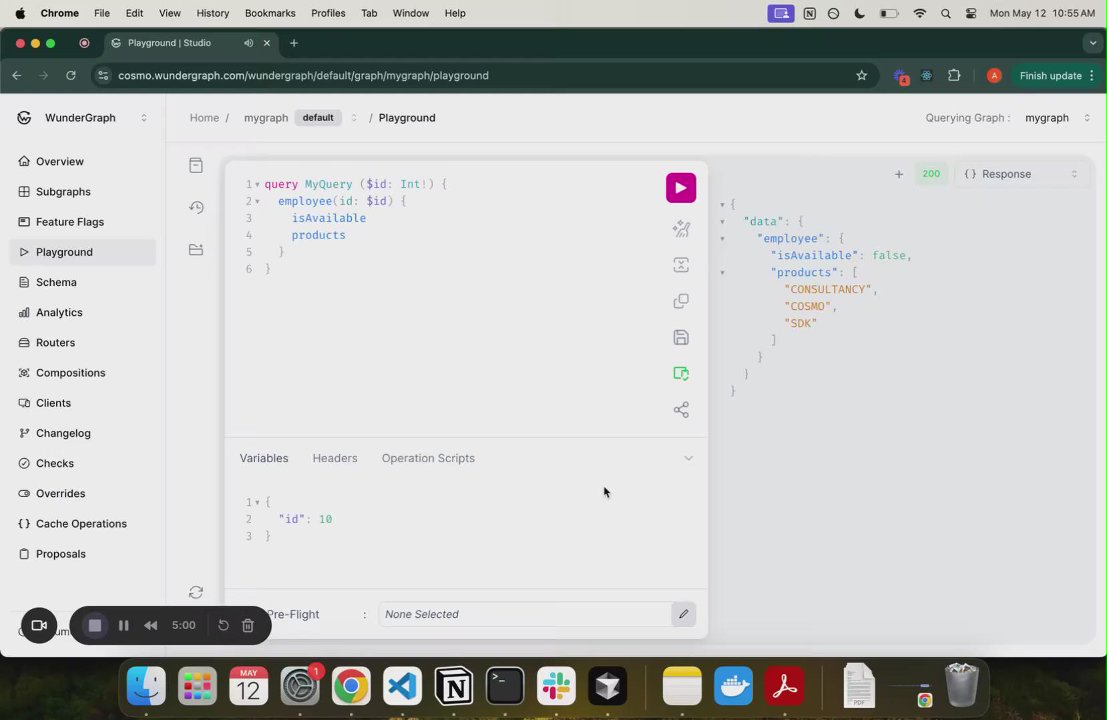Stop the screen recording
Screen dimensions: 1107x720
point(95,625)
